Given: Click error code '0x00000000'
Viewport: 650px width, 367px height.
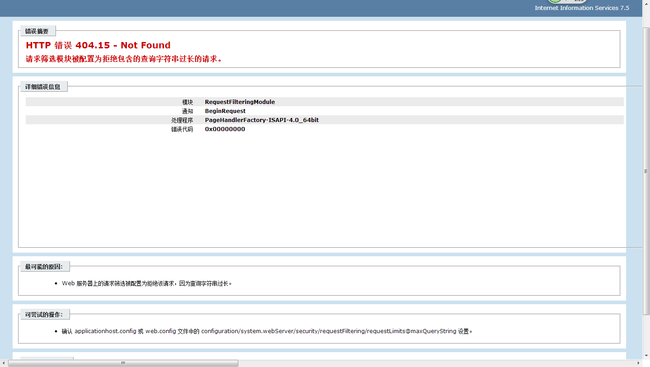Looking at the screenshot, I should [225, 129].
